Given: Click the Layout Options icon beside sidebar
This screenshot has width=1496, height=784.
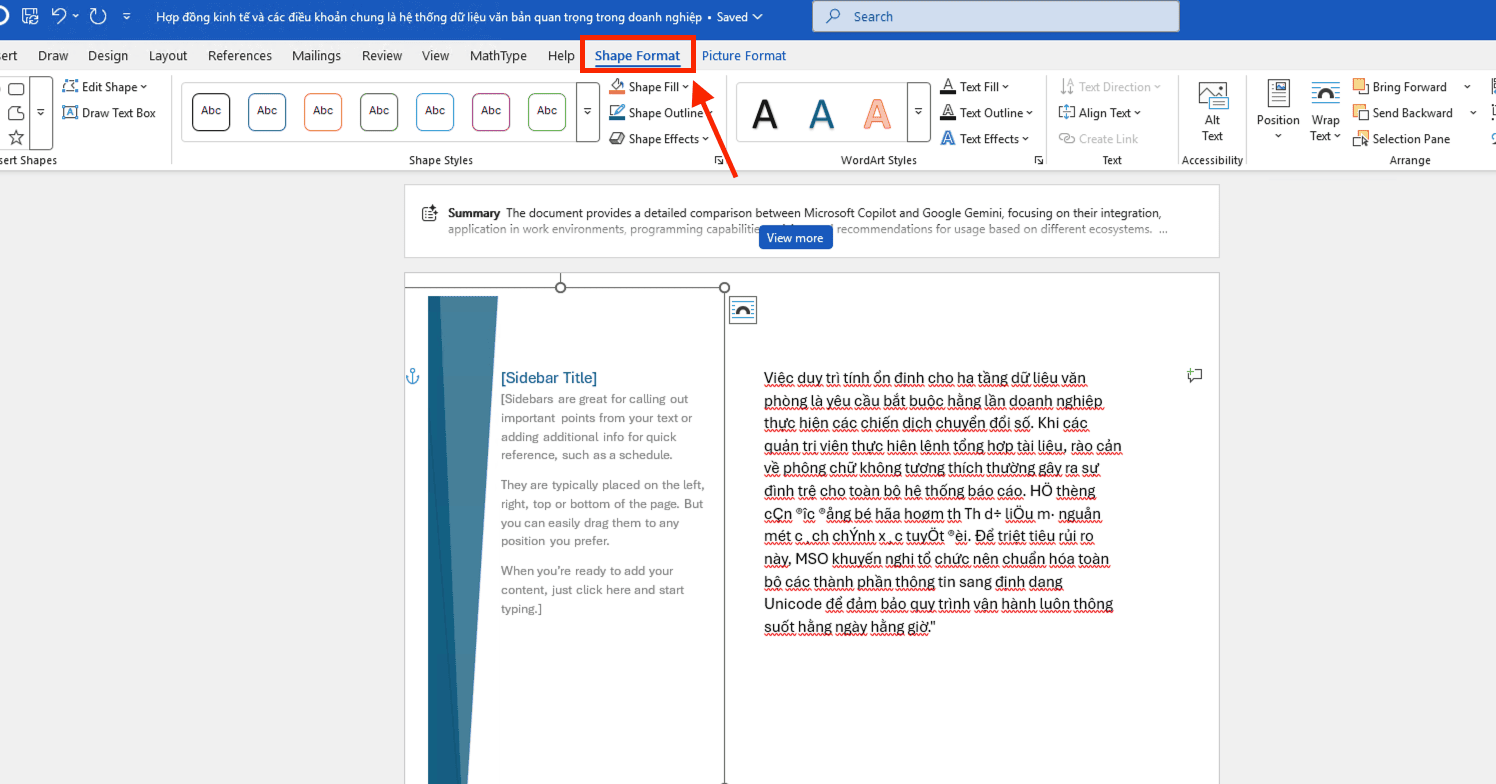Looking at the screenshot, I should coord(742,310).
